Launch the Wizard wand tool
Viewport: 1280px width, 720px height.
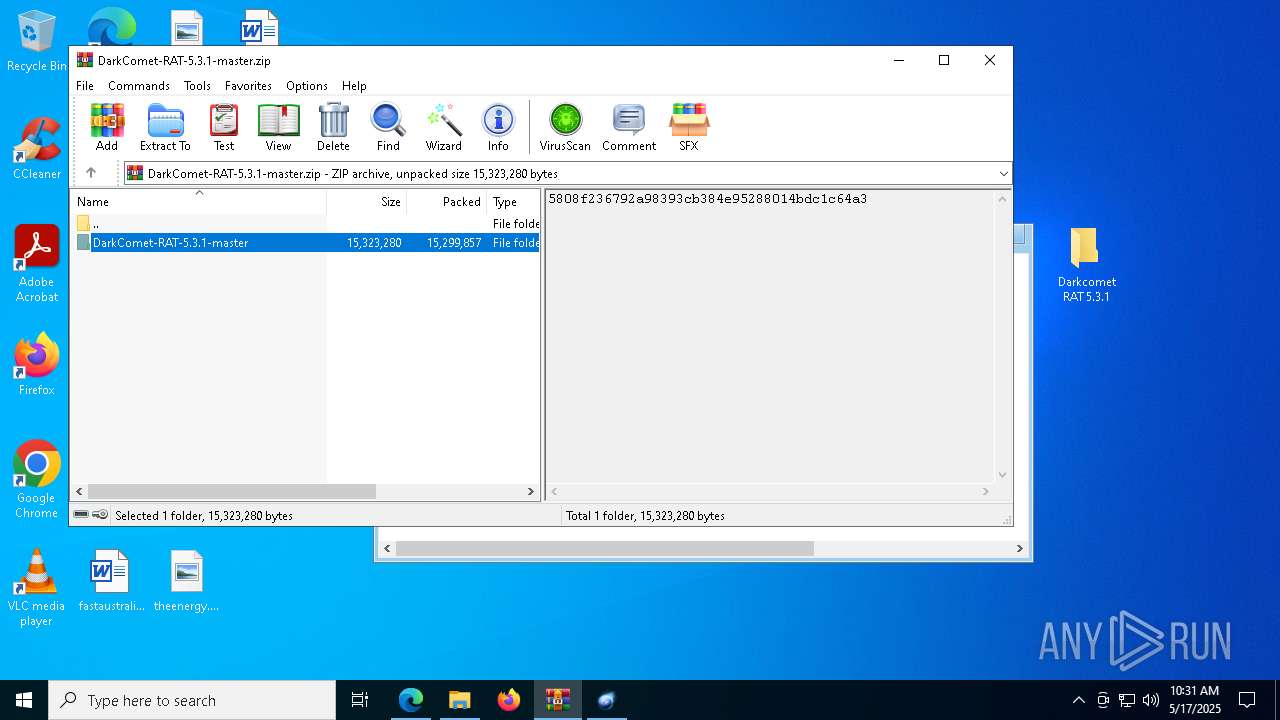pyautogui.click(x=443, y=127)
